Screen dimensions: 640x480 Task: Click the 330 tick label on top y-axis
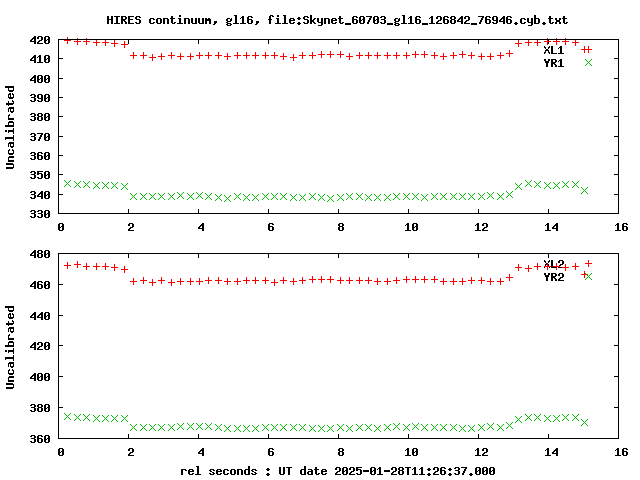click(x=40, y=214)
